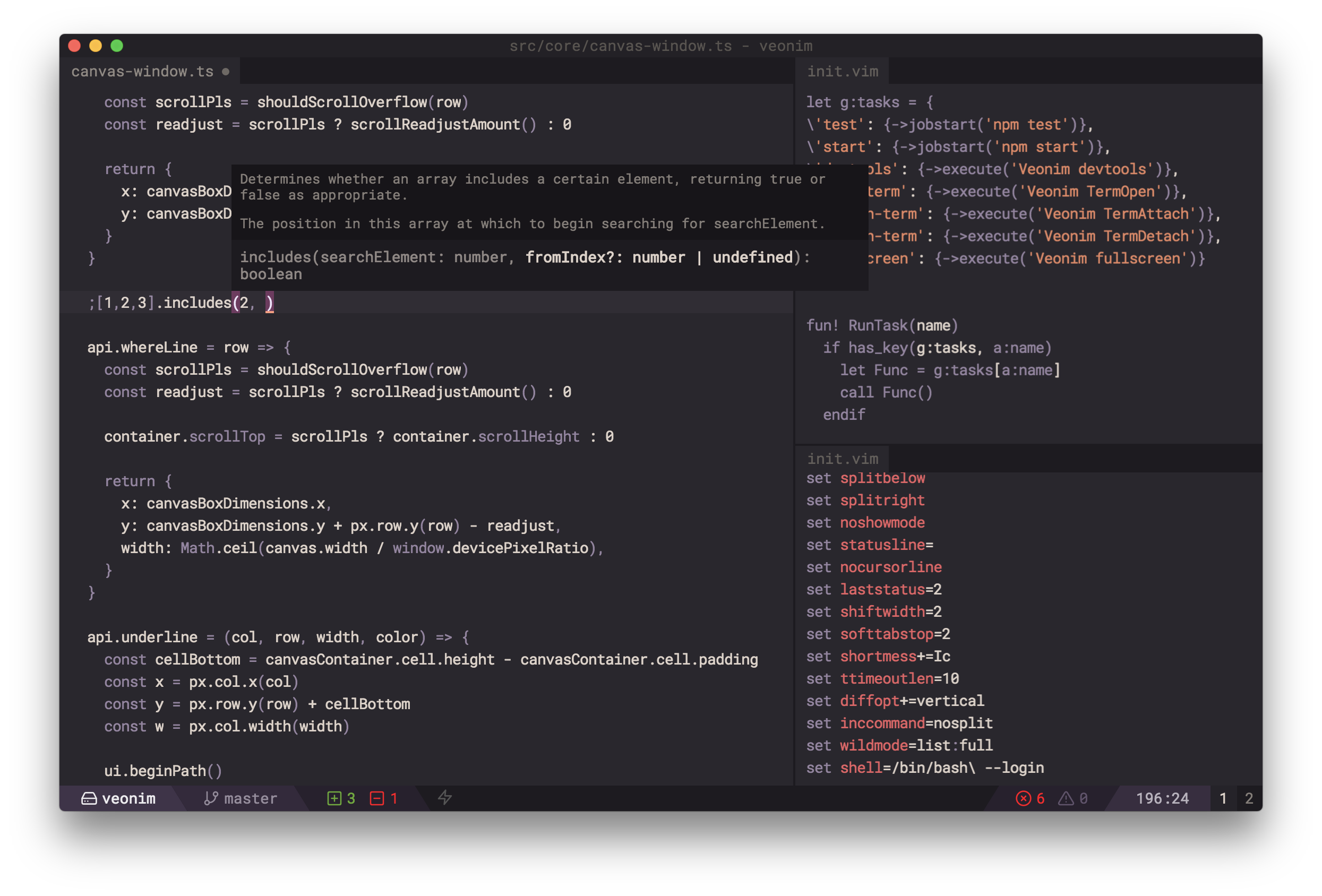Select the upper init.vim tab
Viewport: 1322px width, 896px height.
(x=842, y=72)
